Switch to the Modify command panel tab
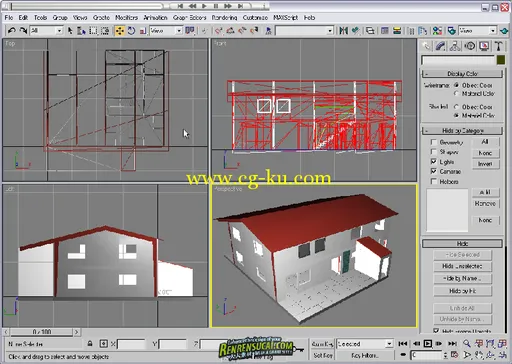512x364 pixels. point(440,46)
